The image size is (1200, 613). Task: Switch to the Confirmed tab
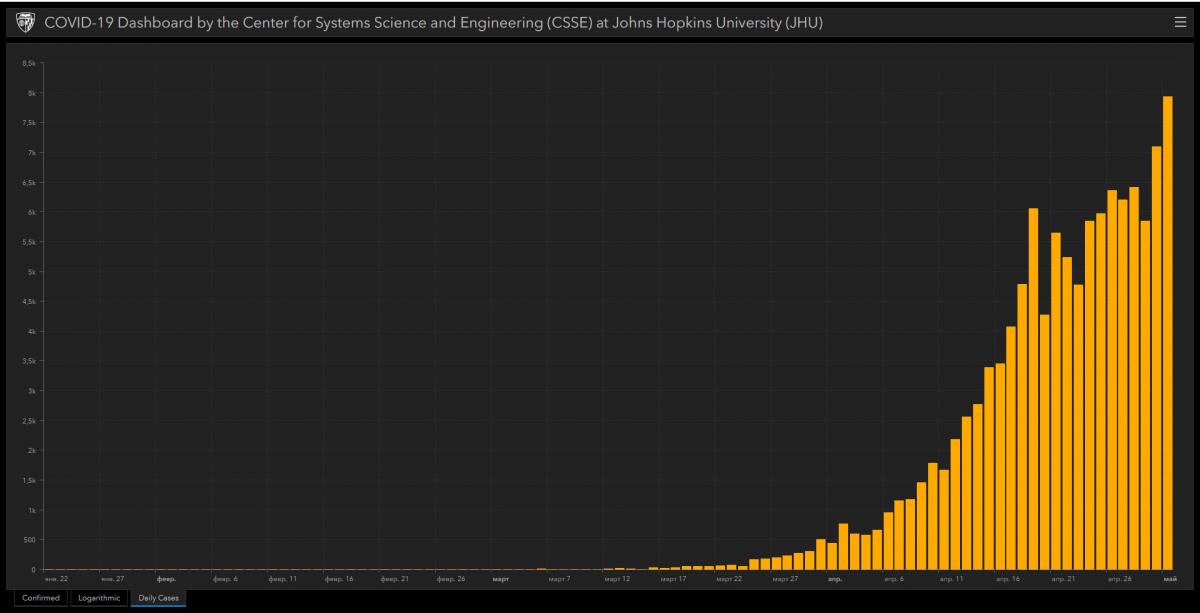point(41,598)
